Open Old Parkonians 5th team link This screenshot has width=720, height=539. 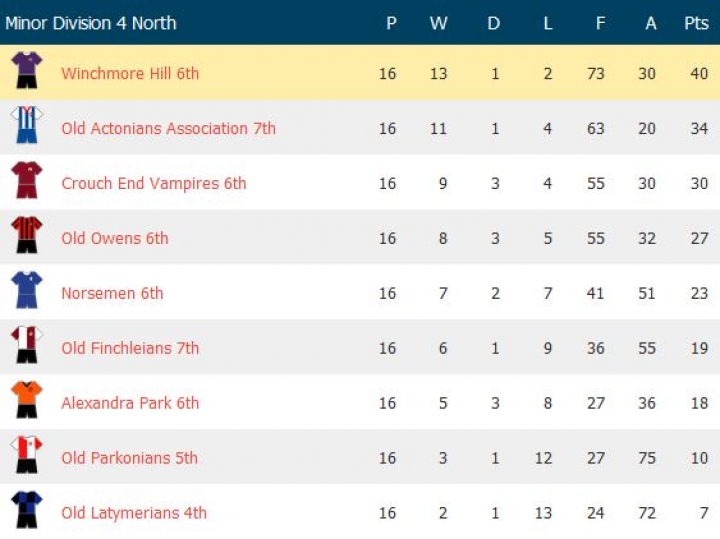point(129,458)
